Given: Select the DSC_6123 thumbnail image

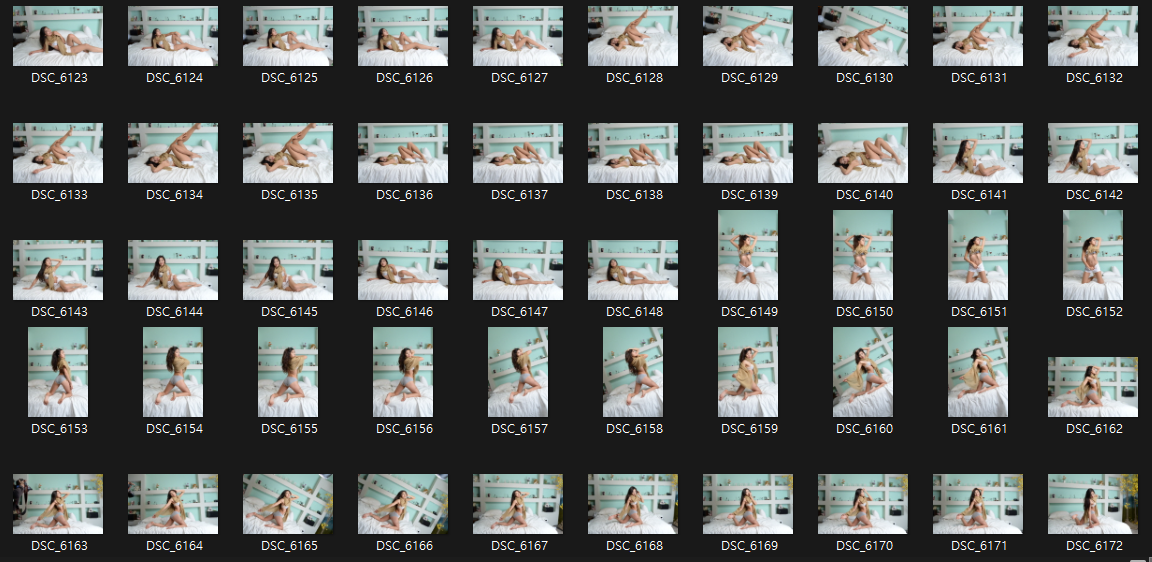Looking at the screenshot, I should (58, 37).
